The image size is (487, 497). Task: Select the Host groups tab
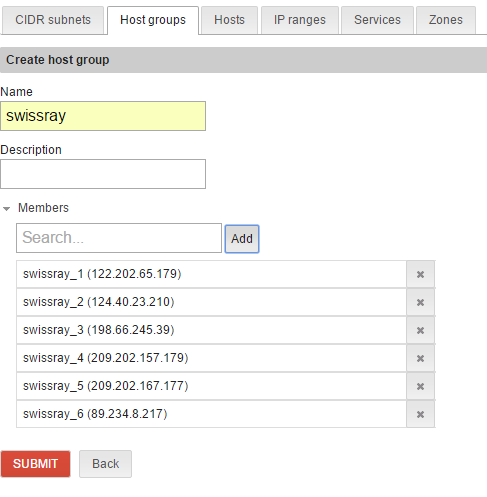click(153, 20)
